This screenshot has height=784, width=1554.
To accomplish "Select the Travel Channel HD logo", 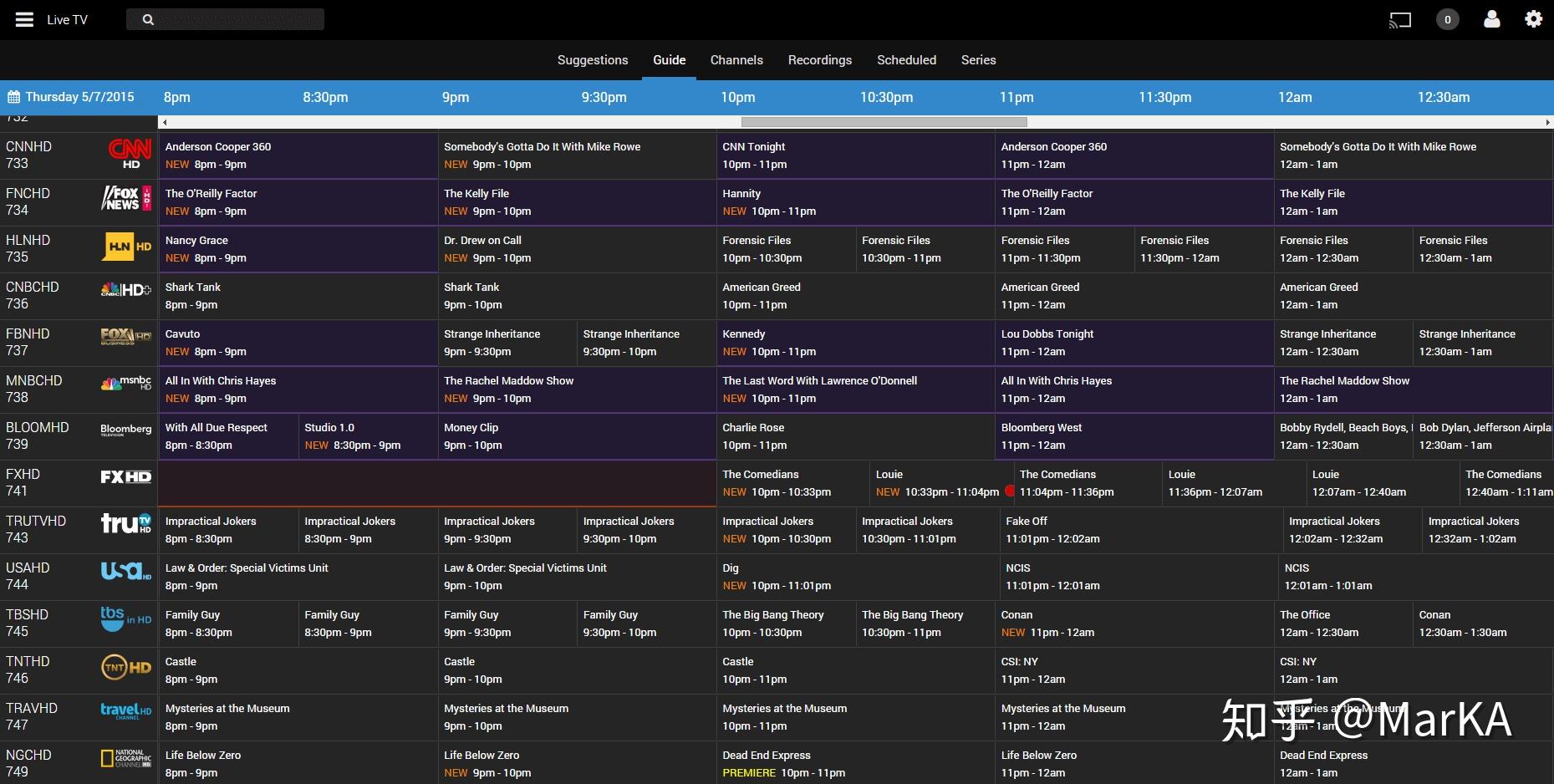I will [126, 711].
